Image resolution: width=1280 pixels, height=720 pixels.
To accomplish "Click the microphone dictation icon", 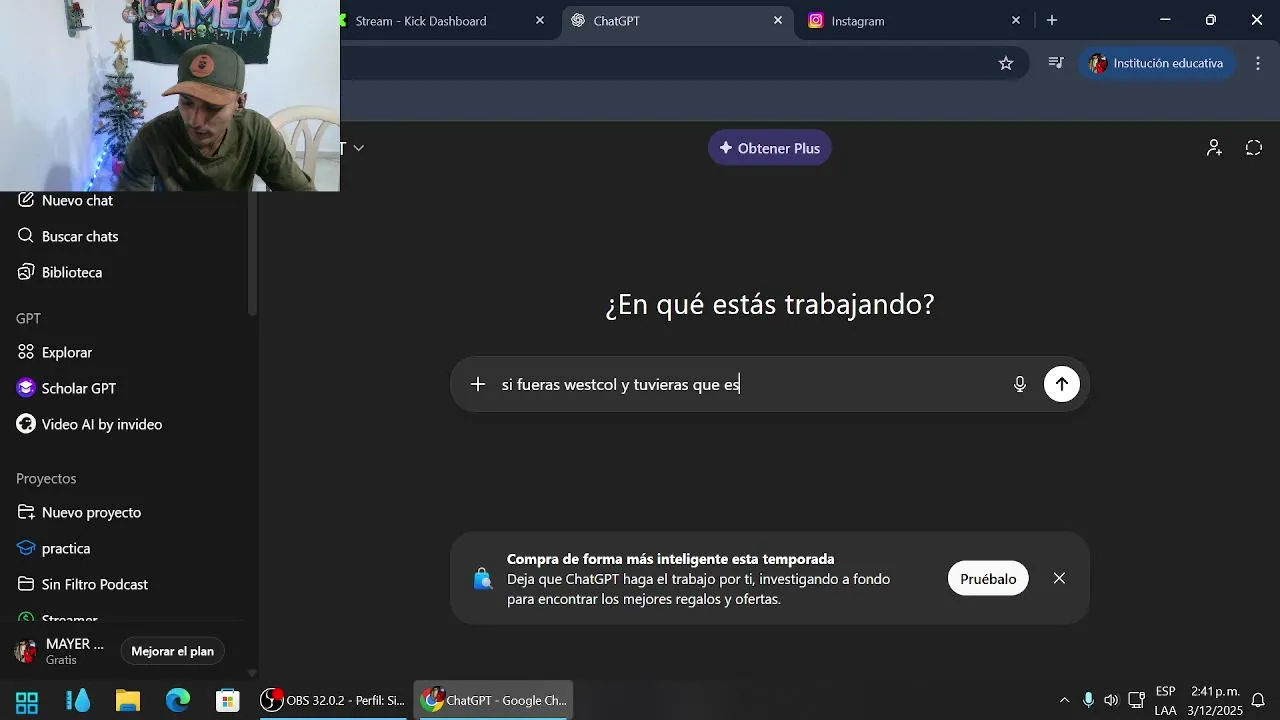I will 1019,384.
